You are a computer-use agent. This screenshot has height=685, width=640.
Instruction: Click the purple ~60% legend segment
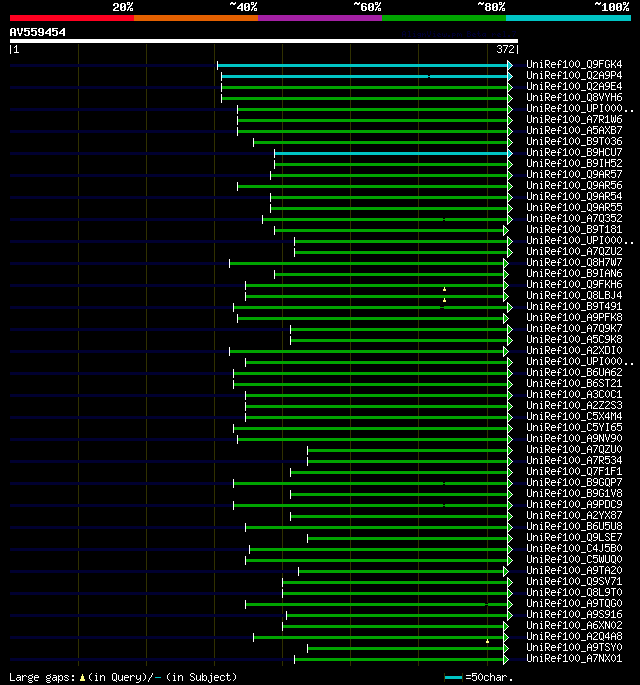[320, 18]
